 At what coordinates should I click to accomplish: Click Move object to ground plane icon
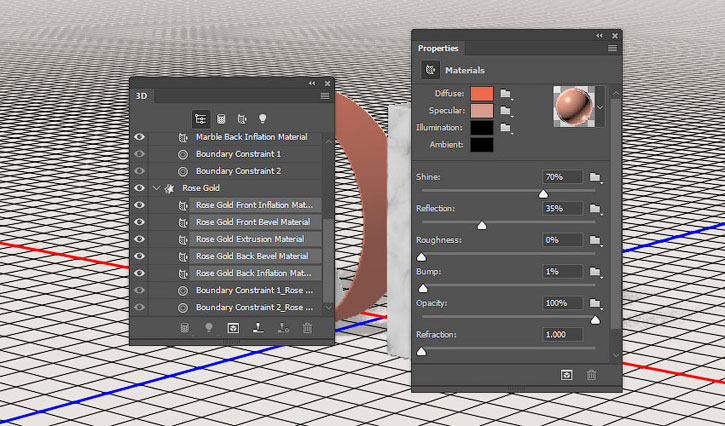pos(258,328)
